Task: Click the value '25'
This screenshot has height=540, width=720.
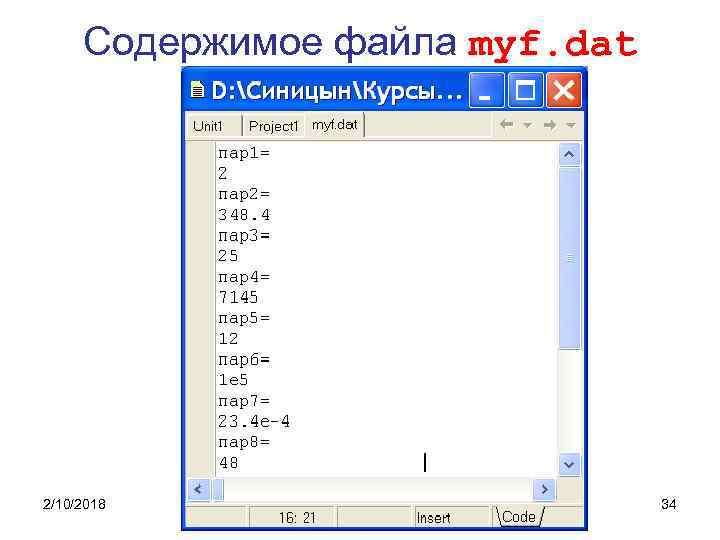Action: coord(228,256)
